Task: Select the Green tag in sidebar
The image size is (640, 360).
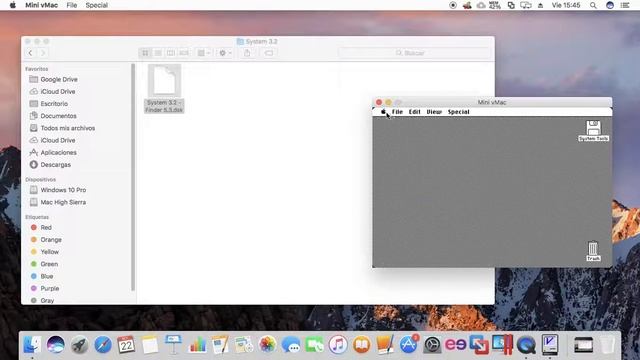Action: [44, 264]
